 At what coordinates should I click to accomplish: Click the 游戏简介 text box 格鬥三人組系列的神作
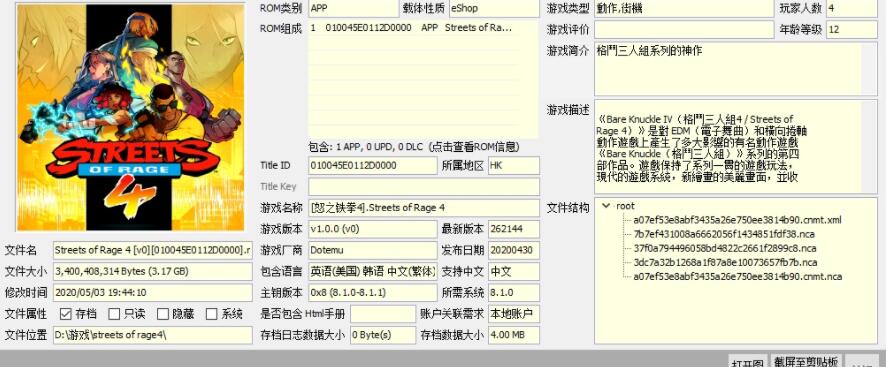[x=735, y=70]
